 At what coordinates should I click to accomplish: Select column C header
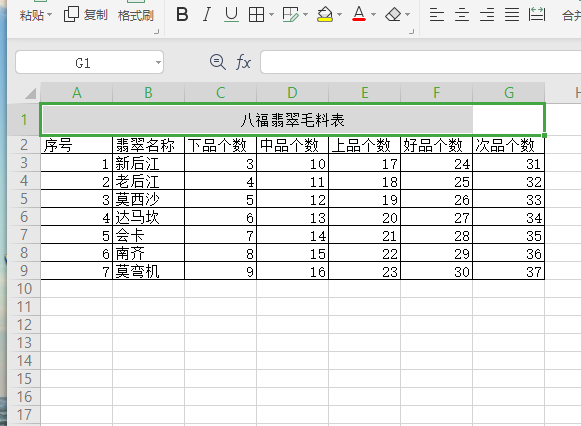220,93
